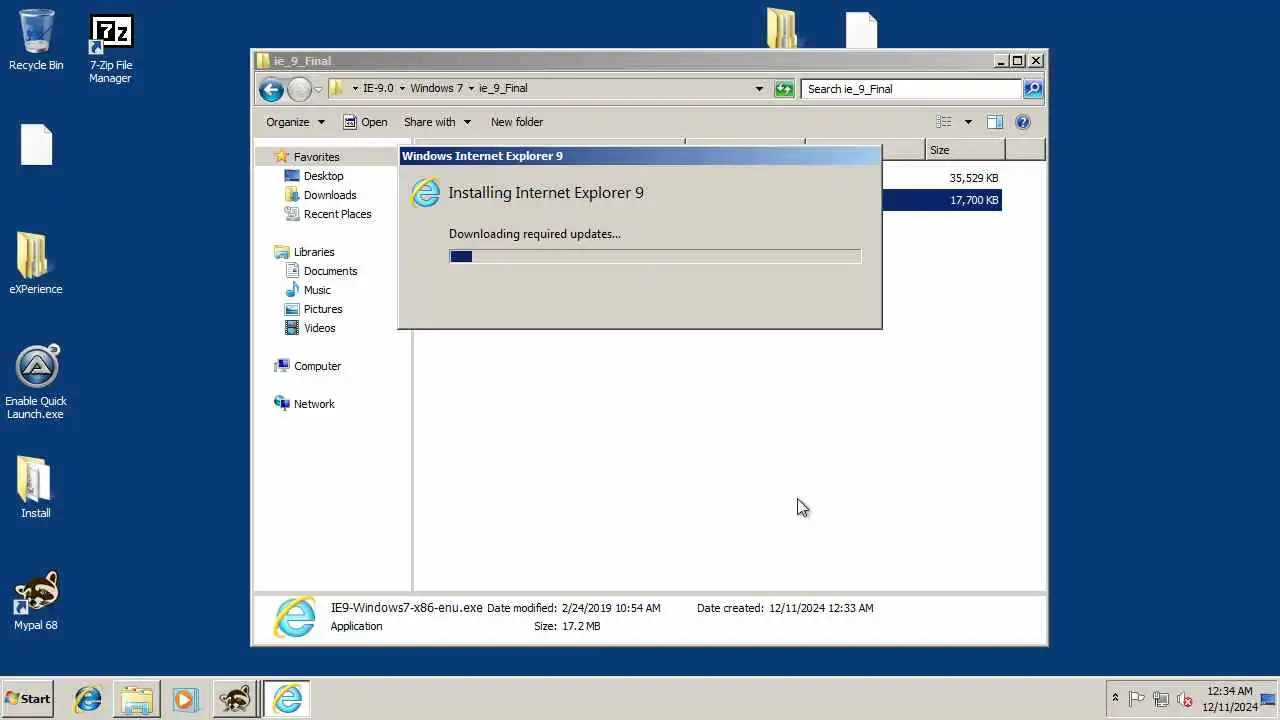Click the IE9 file icon in details pane
The width and height of the screenshot is (1280, 720).
(x=295, y=617)
